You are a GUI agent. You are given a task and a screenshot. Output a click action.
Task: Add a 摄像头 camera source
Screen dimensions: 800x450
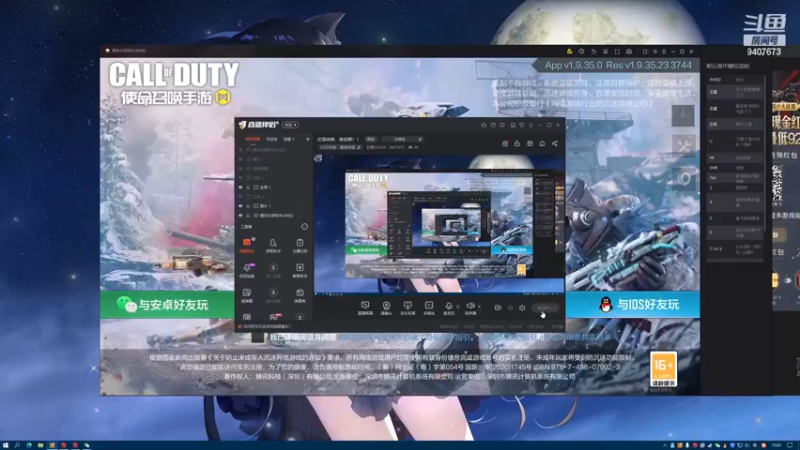[x=386, y=308]
